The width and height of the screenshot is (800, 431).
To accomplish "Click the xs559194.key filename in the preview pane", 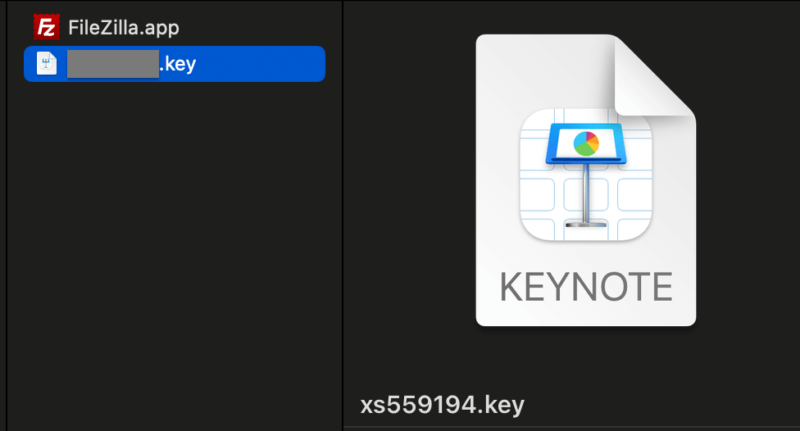I will 442,405.
